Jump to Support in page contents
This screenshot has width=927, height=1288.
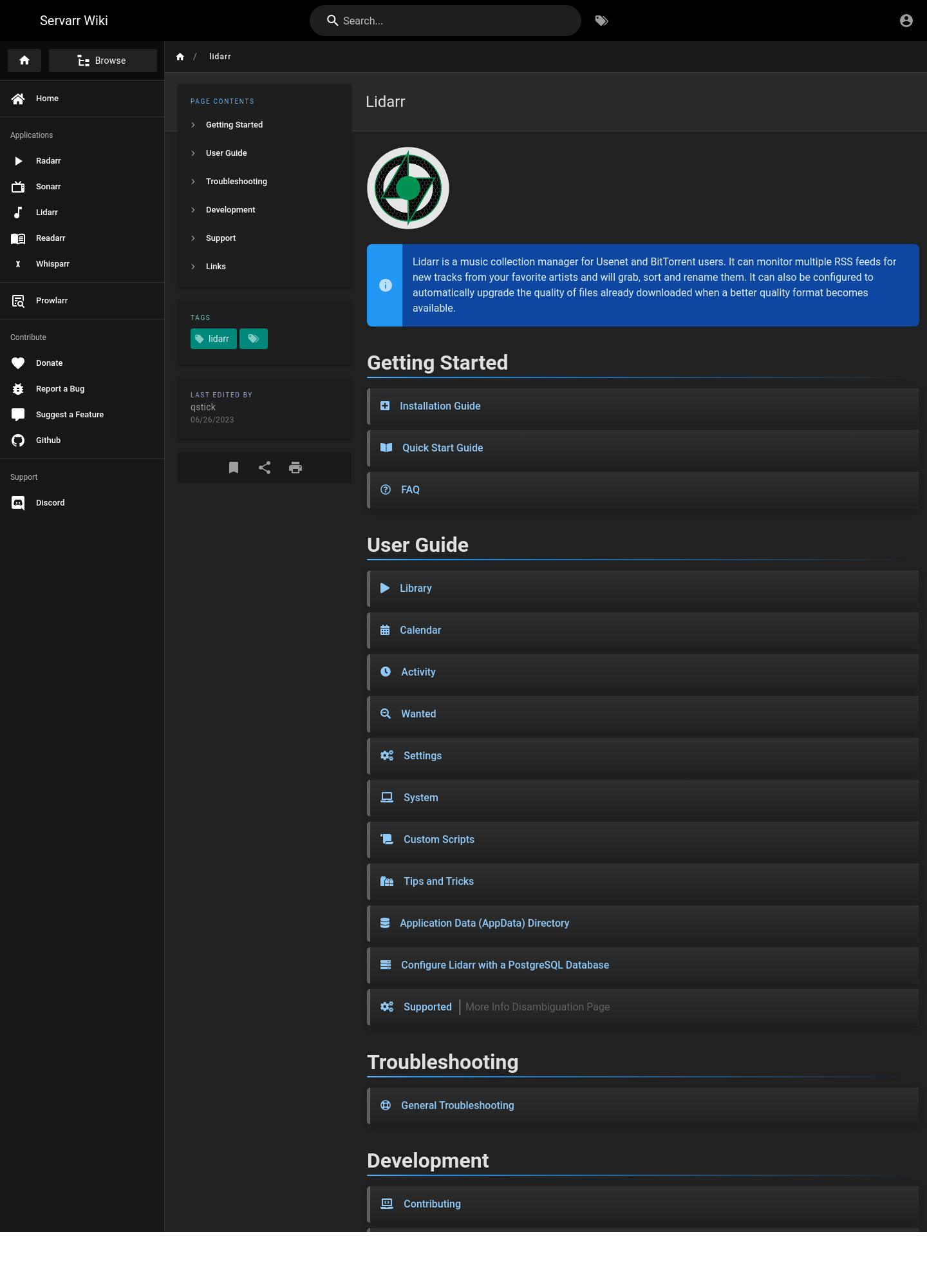point(265,238)
